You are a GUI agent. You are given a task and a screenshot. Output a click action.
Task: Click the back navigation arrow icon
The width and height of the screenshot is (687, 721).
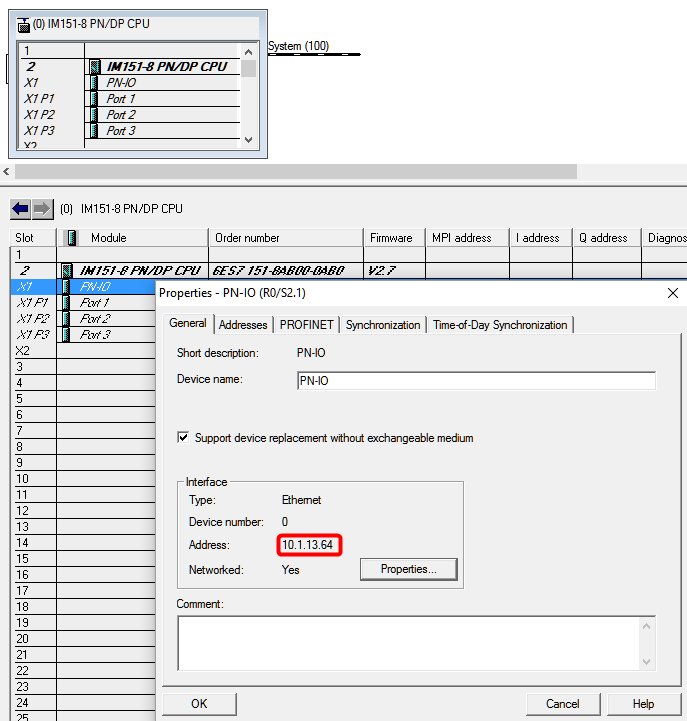coord(20,209)
